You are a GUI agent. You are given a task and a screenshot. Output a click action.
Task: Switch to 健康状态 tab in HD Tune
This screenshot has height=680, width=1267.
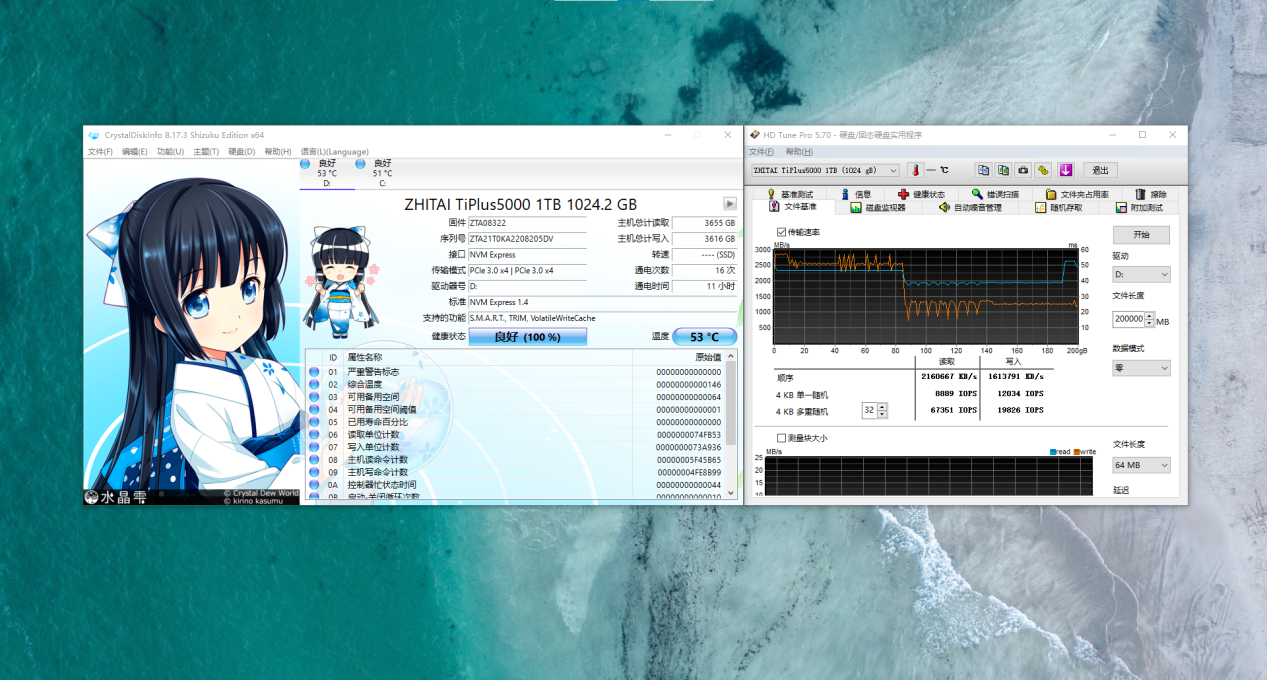921,194
